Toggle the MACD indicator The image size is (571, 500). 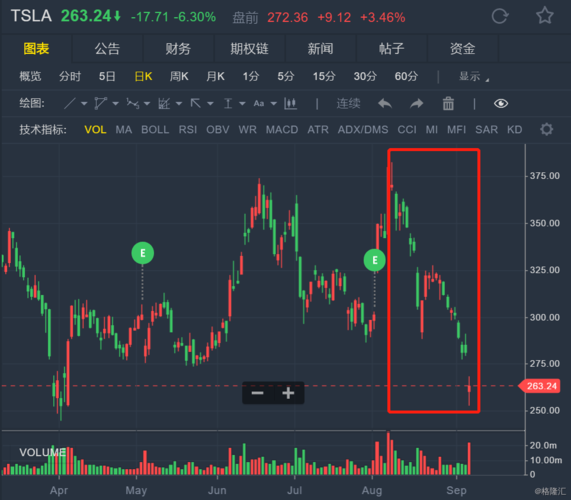click(282, 130)
